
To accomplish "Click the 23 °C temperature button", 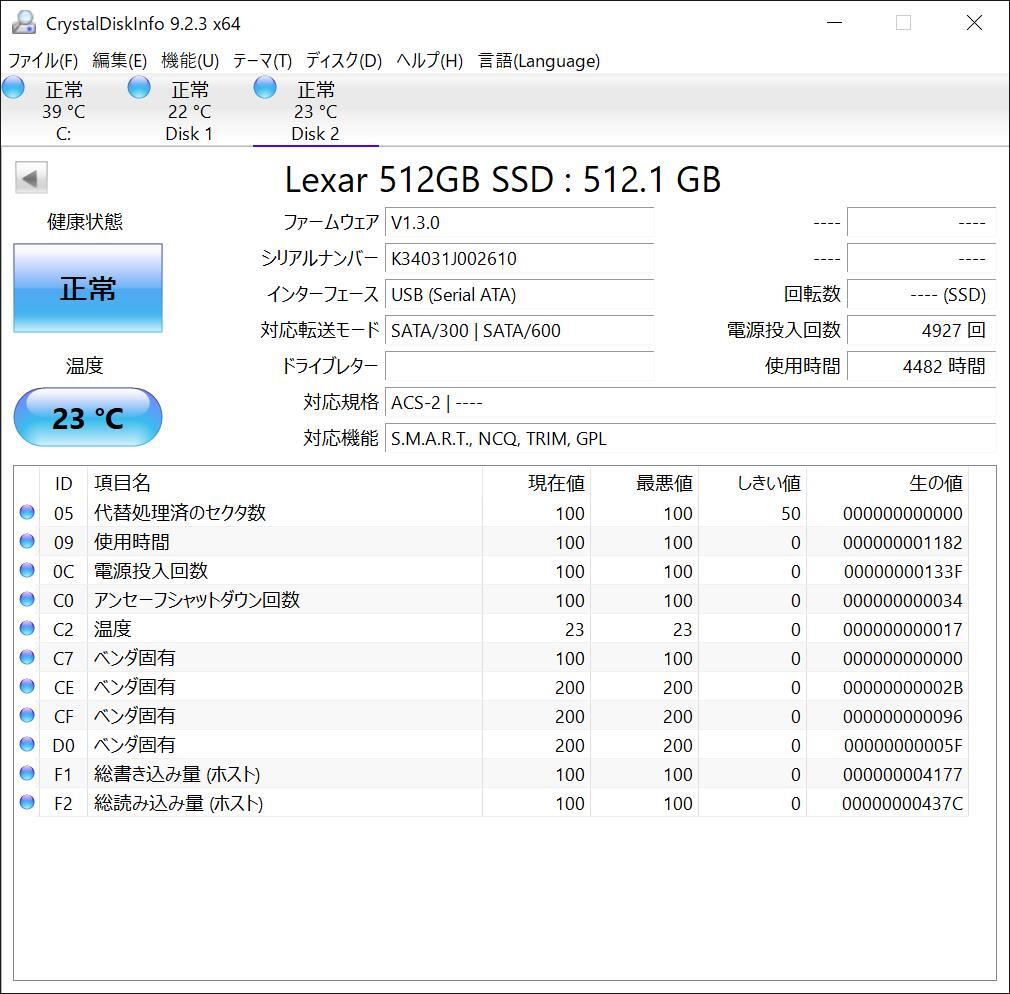I will pos(88,417).
